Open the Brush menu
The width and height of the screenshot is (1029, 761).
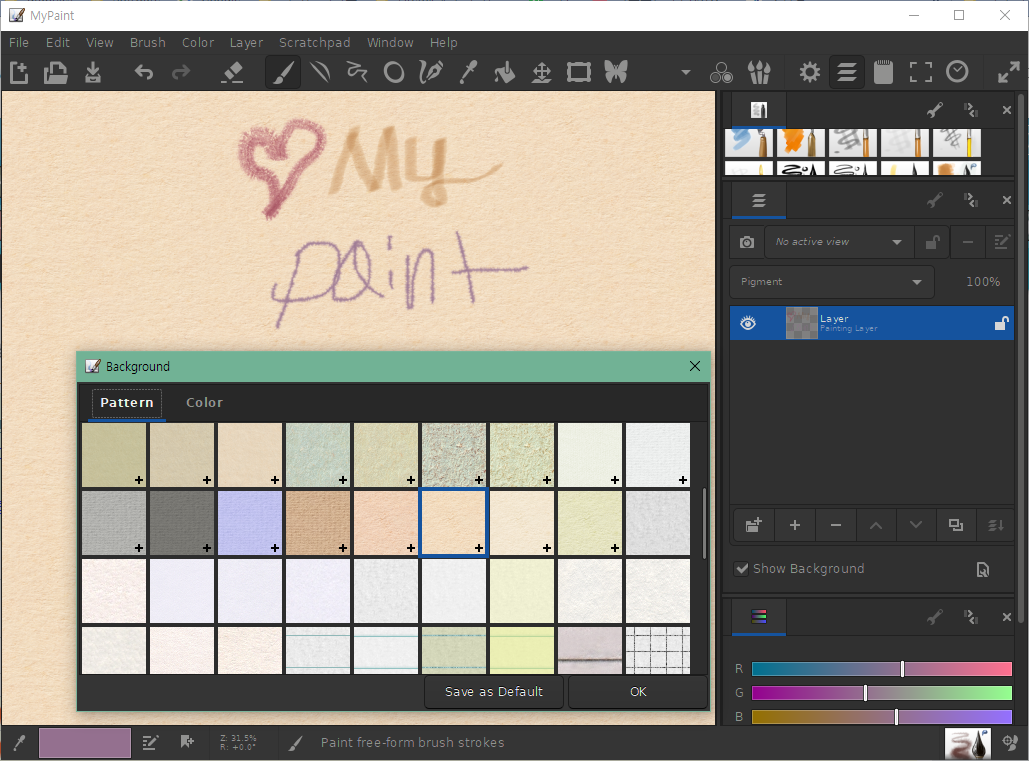[148, 43]
